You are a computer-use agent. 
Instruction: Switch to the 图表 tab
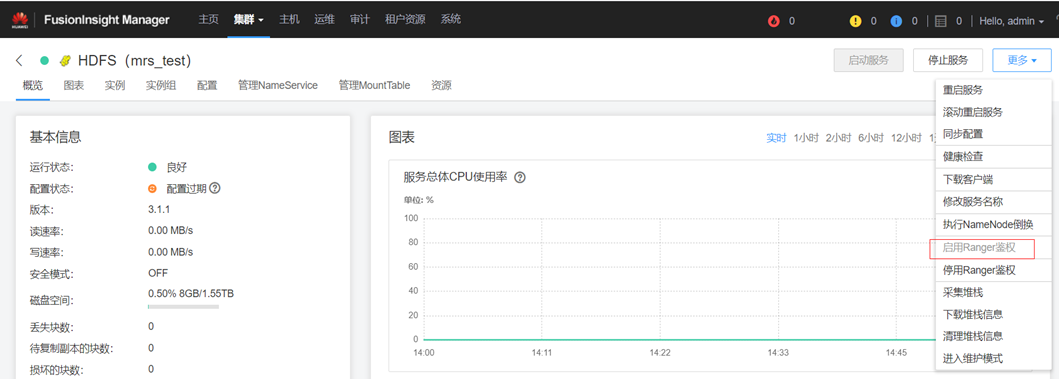point(74,86)
